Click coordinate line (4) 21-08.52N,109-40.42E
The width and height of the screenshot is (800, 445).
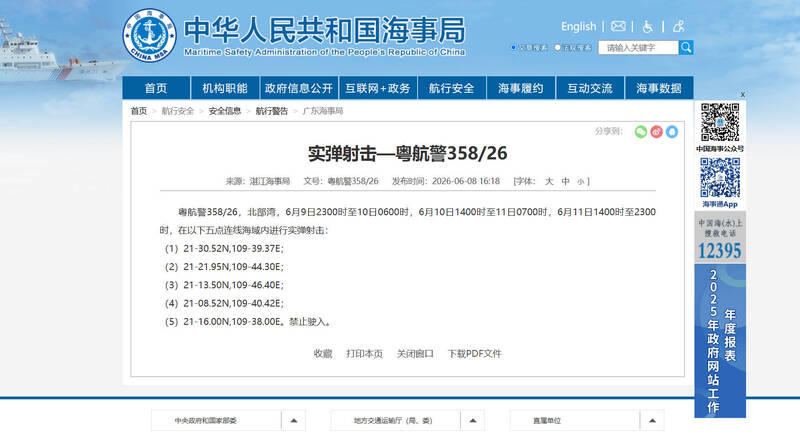(x=224, y=304)
